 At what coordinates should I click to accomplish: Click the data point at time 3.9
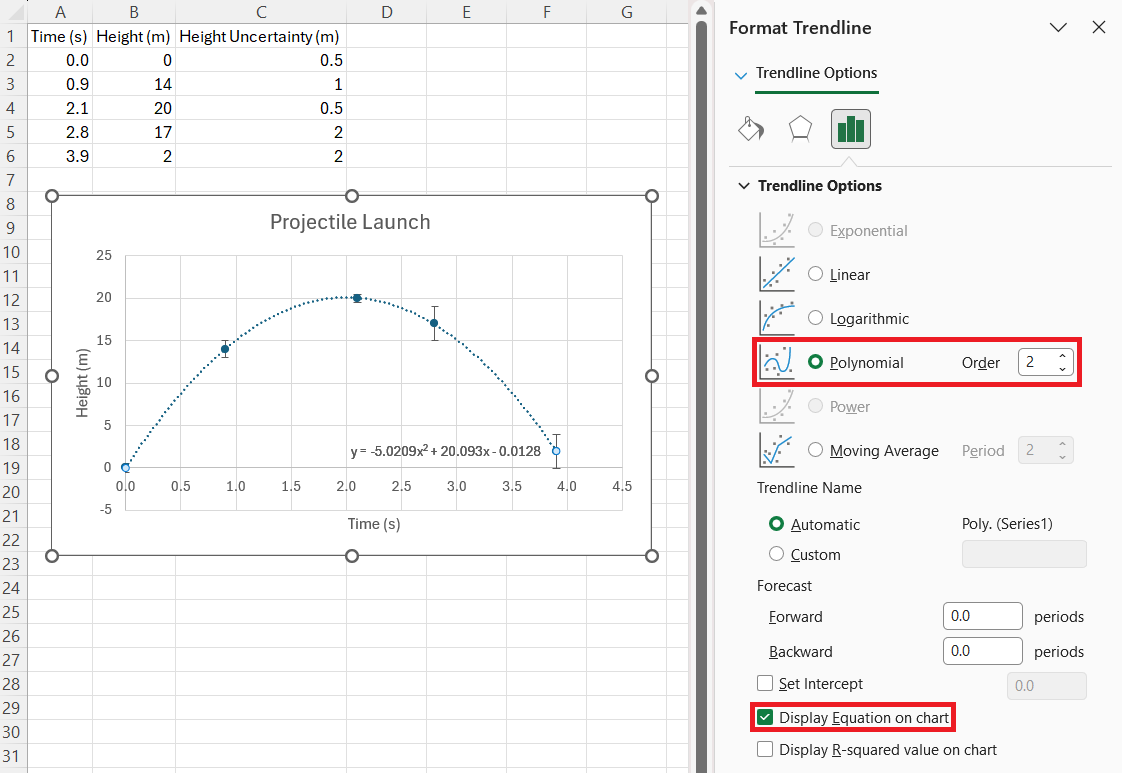(556, 451)
